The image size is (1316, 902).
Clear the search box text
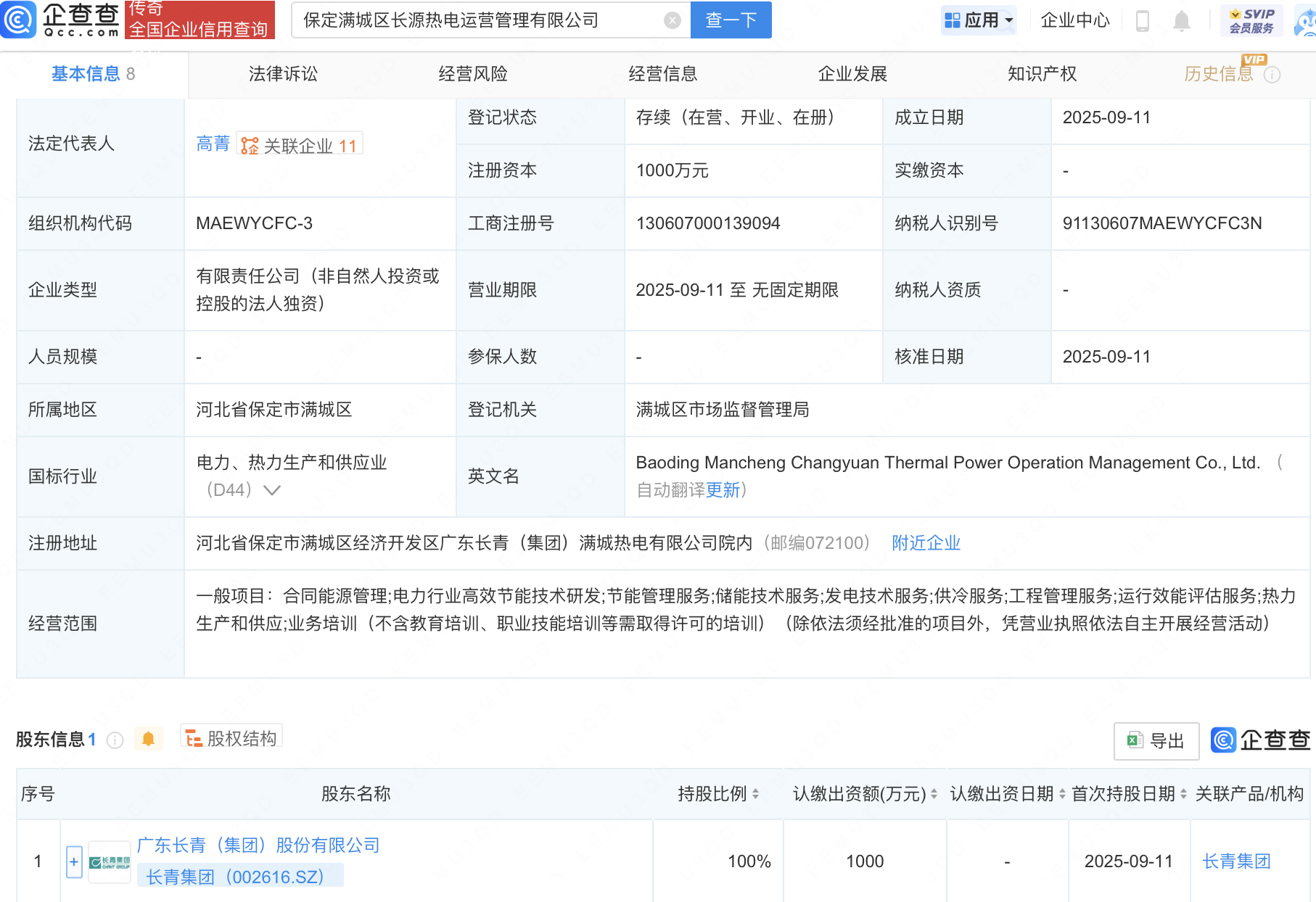[673, 20]
